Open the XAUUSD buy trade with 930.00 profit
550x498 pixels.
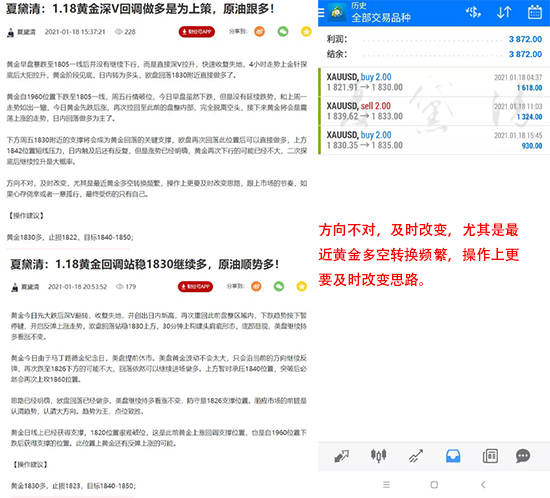(x=434, y=140)
